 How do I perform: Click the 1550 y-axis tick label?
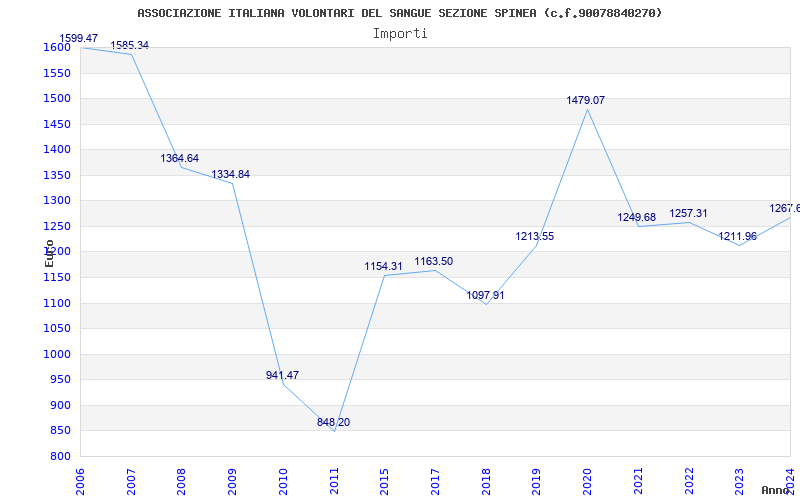click(57, 73)
